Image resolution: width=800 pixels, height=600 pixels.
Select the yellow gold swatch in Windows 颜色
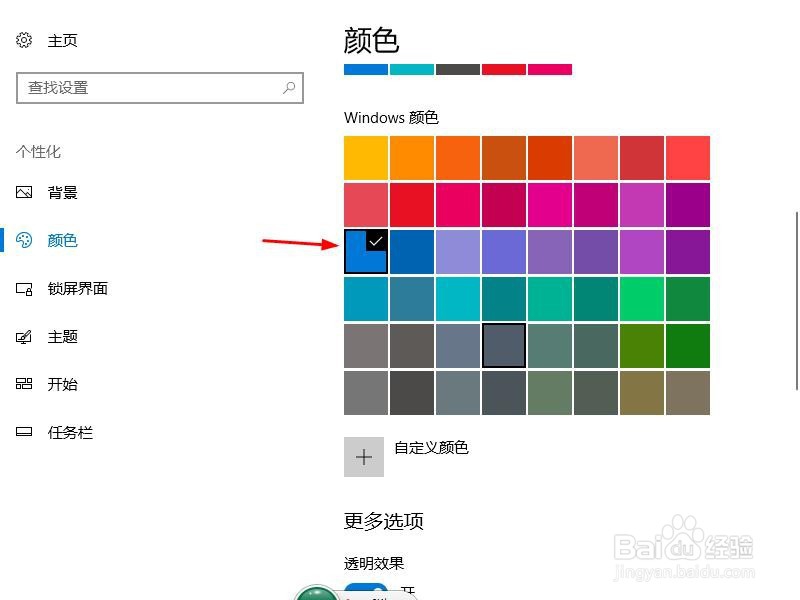tap(366, 158)
